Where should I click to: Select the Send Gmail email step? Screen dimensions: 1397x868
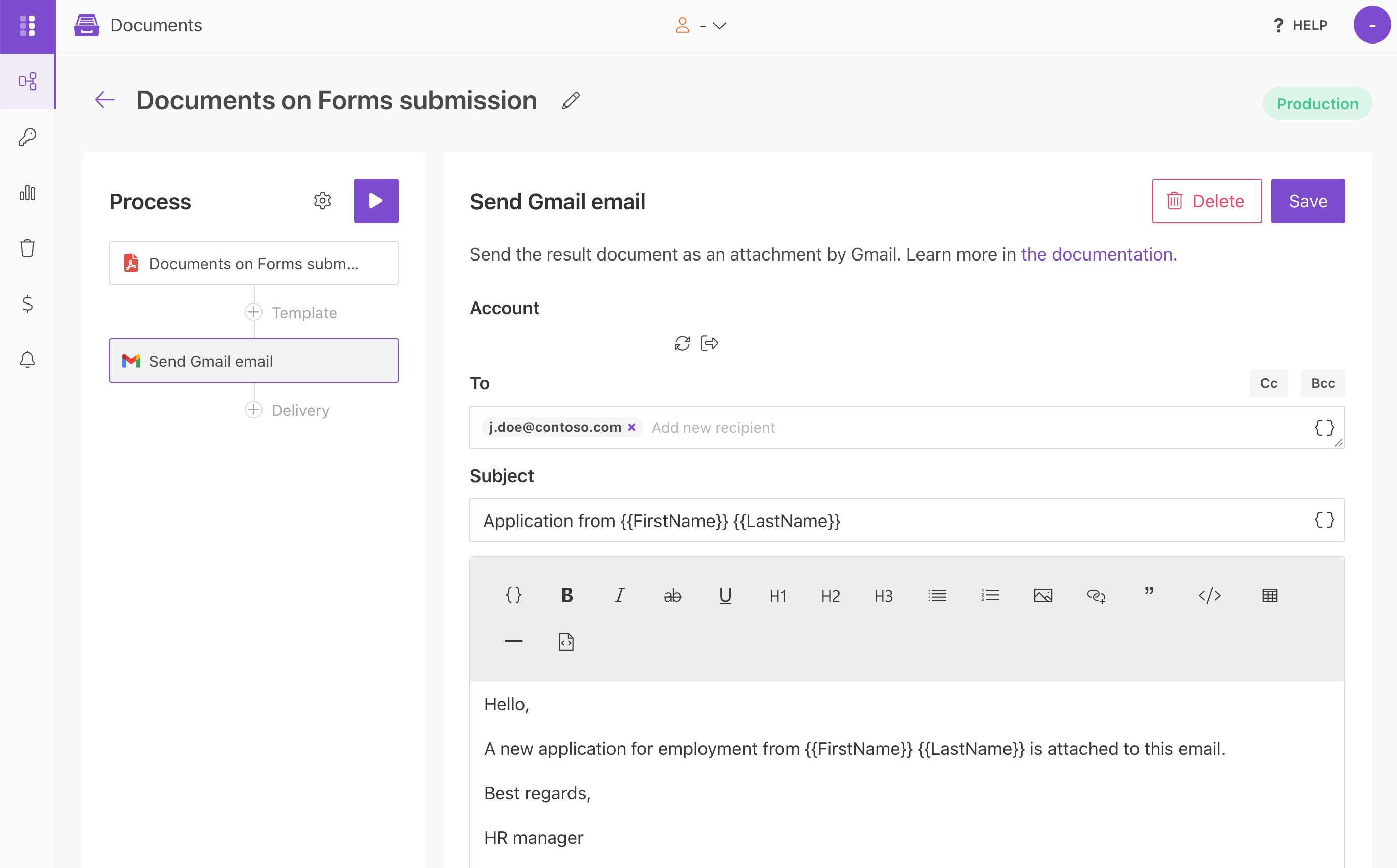(254, 361)
